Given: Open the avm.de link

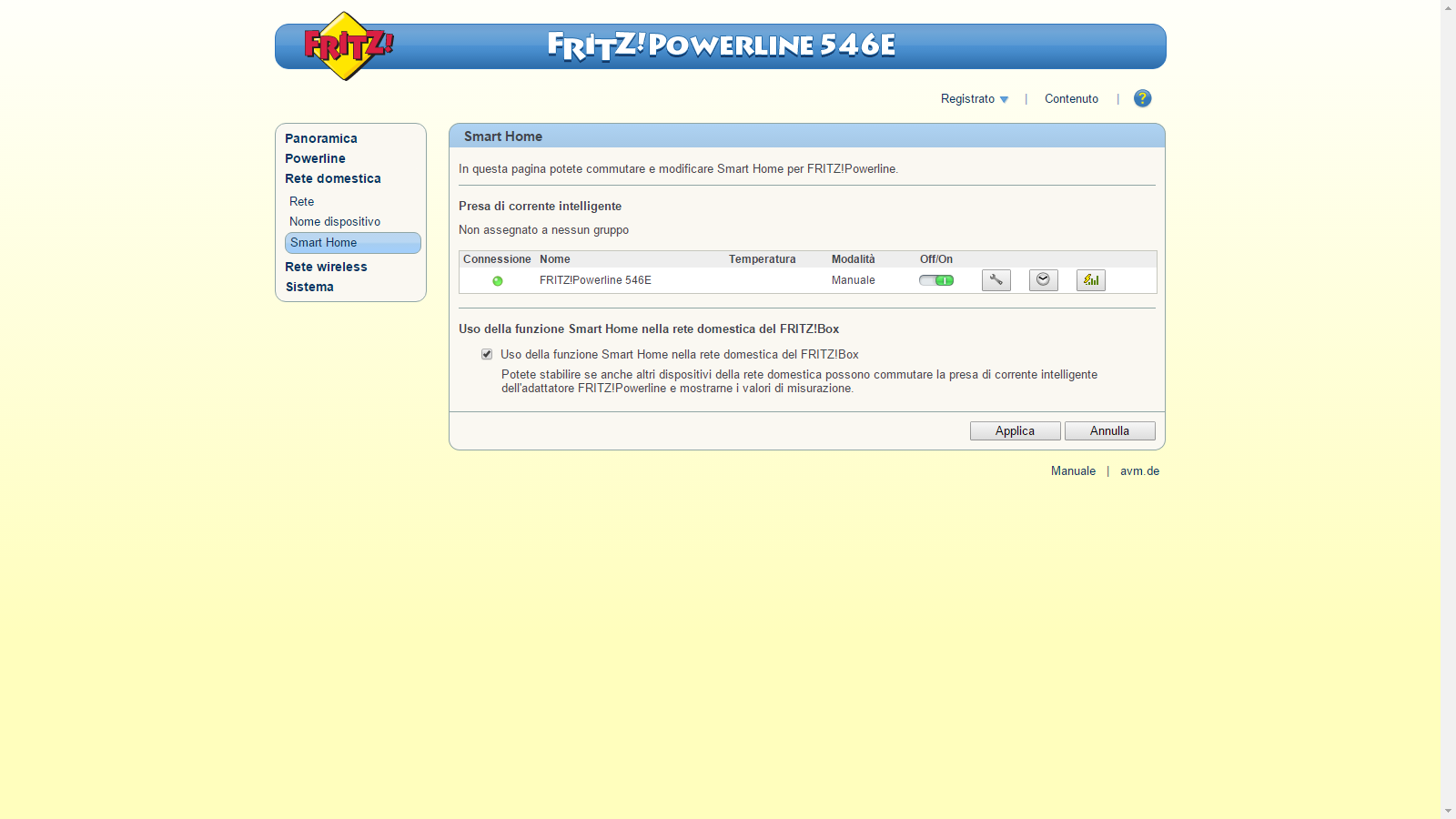Looking at the screenshot, I should point(1139,471).
